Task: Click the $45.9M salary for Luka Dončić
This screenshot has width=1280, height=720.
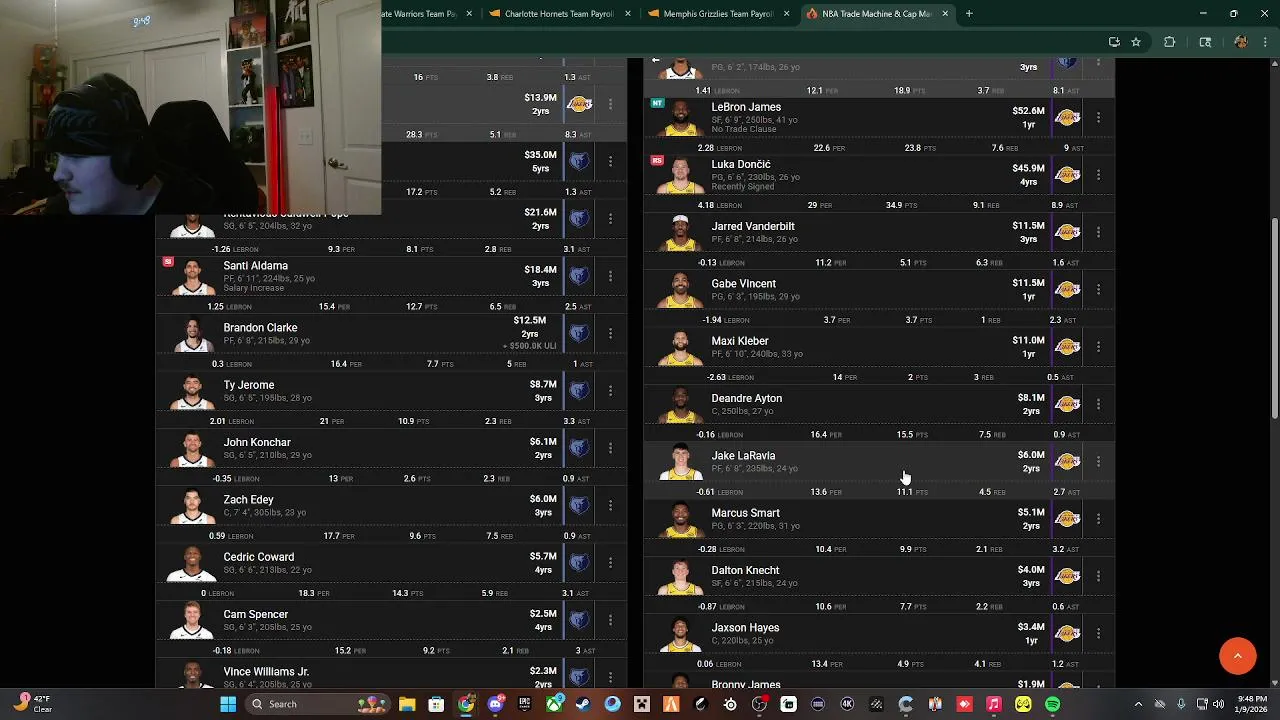Action: (1028, 169)
